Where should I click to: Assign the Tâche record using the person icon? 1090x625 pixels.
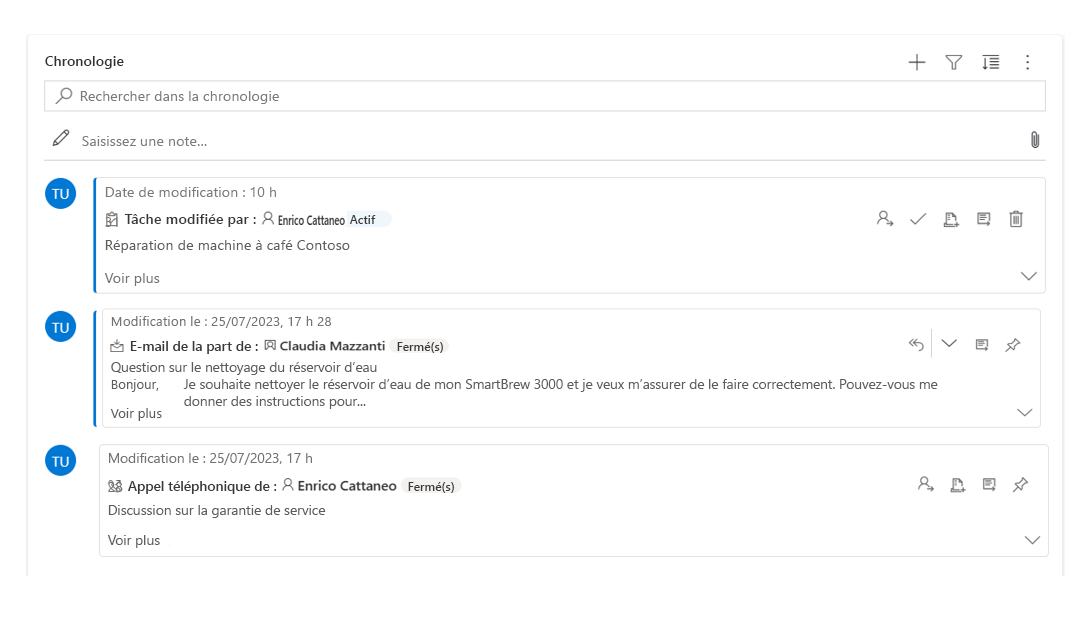point(884,219)
